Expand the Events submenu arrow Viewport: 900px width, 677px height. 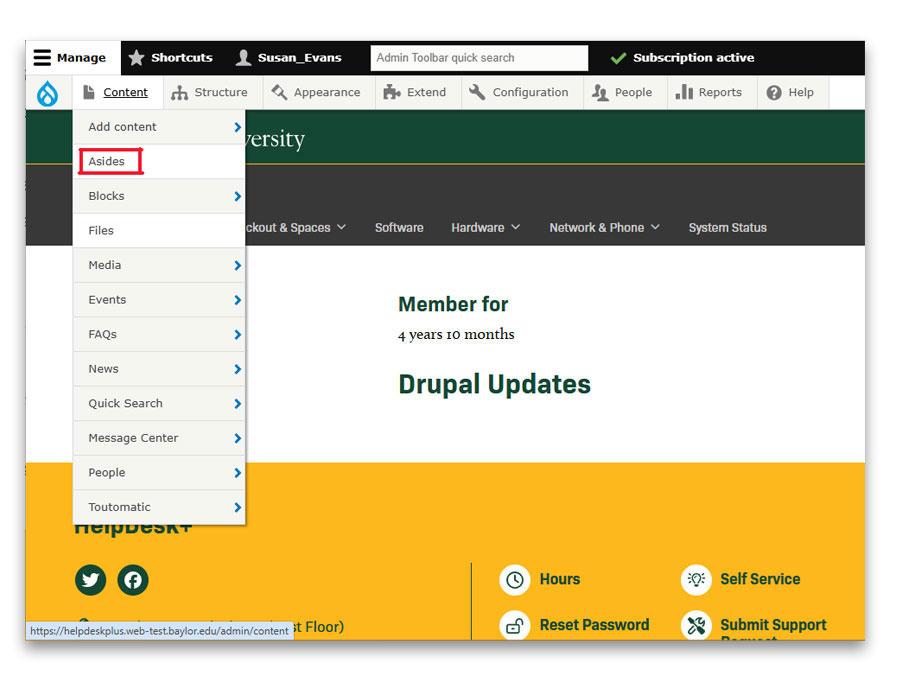238,300
